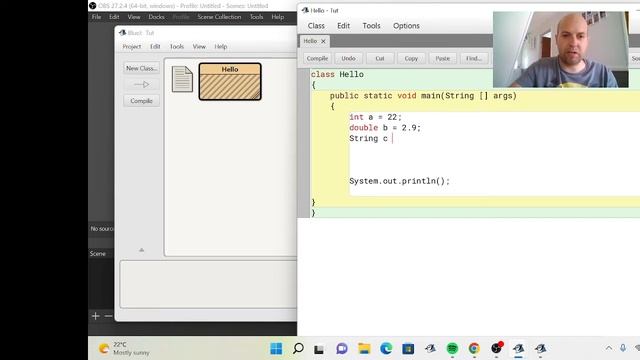
Task: Click the BlueJ bird icon in the editor title bar
Action: coord(305,10)
